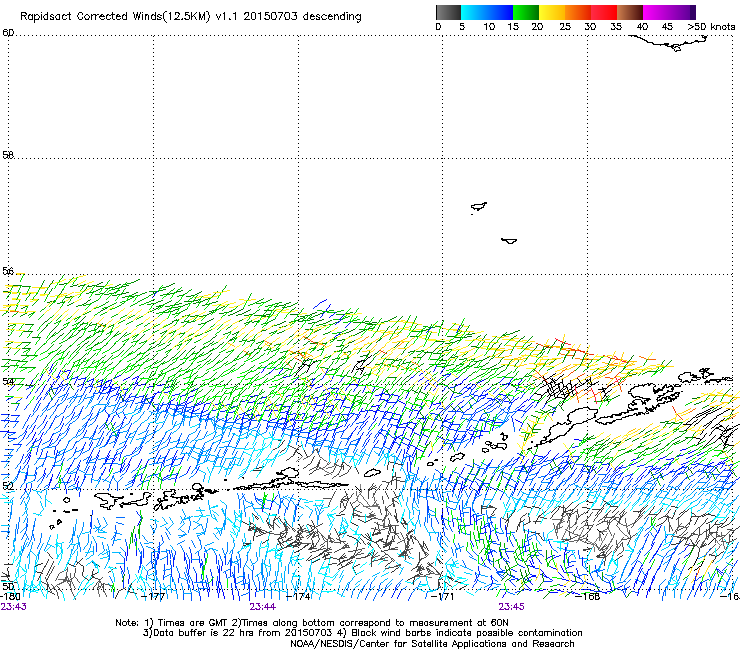Click the northern Pribilof island outline
This screenshot has height=650, width=740.
coord(479,207)
